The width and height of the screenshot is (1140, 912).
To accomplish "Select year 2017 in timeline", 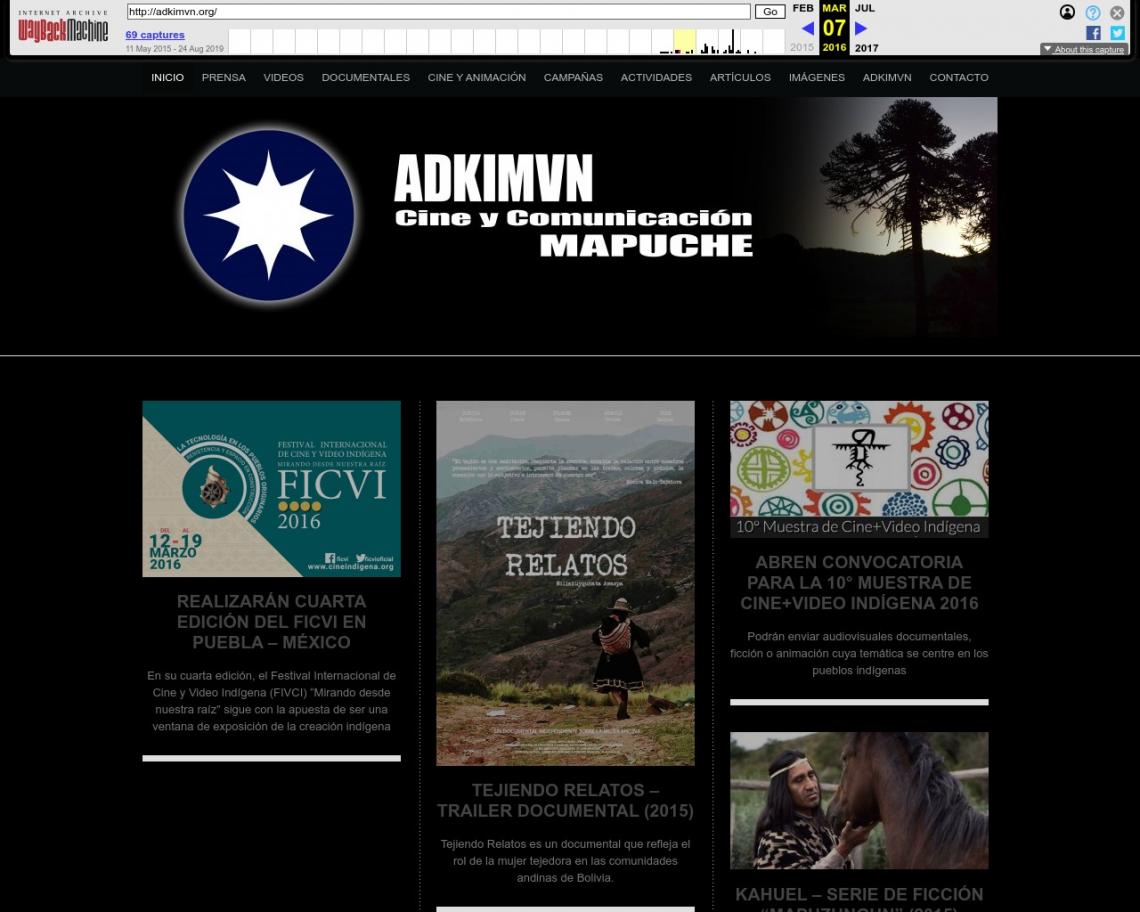I will pos(867,48).
